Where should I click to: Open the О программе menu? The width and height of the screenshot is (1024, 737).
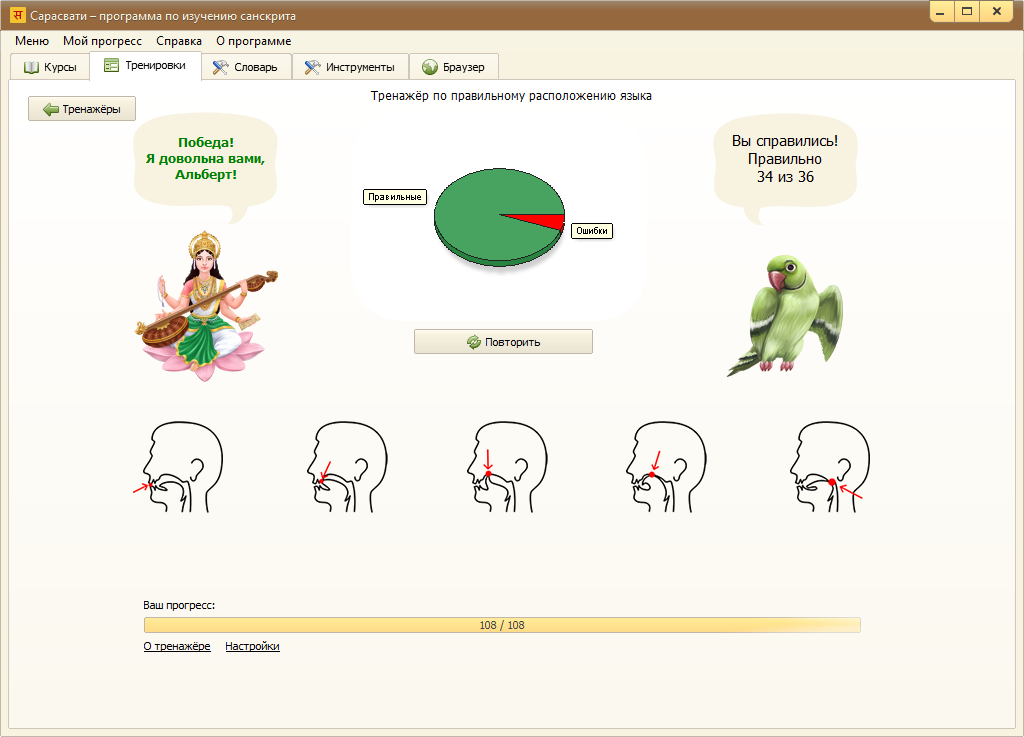(x=253, y=41)
